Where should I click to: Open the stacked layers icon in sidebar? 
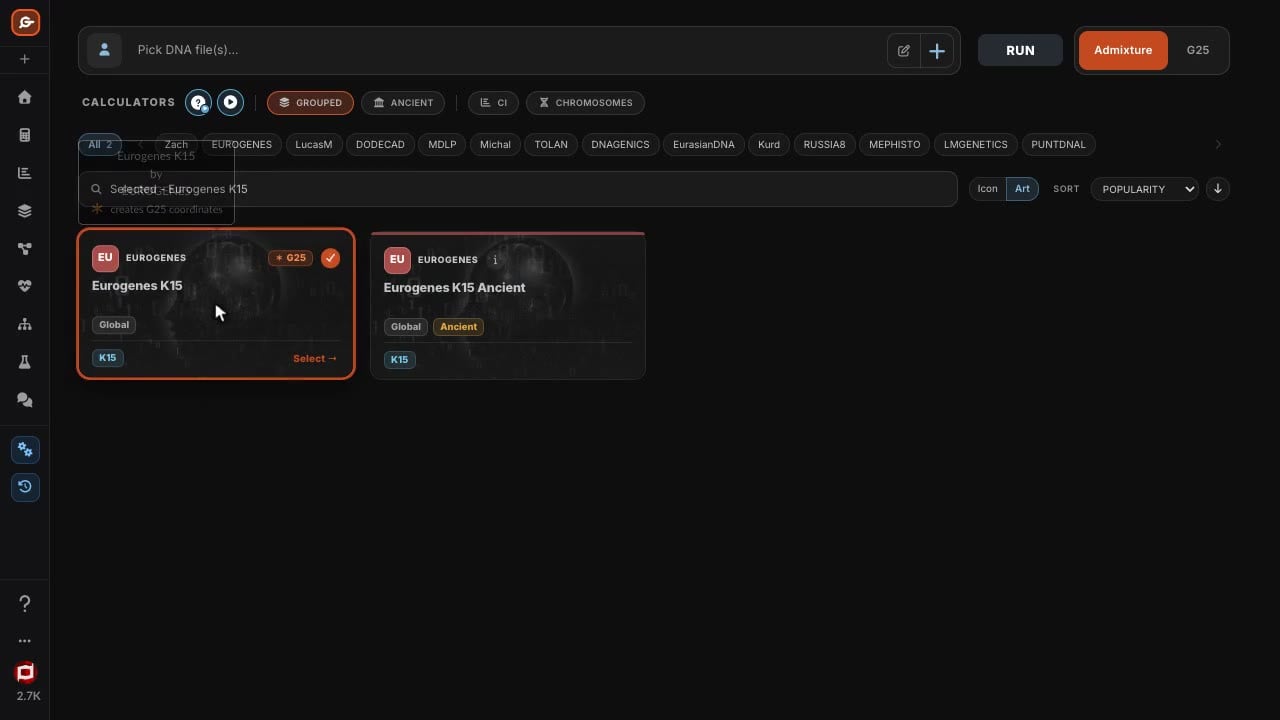pyautogui.click(x=25, y=211)
